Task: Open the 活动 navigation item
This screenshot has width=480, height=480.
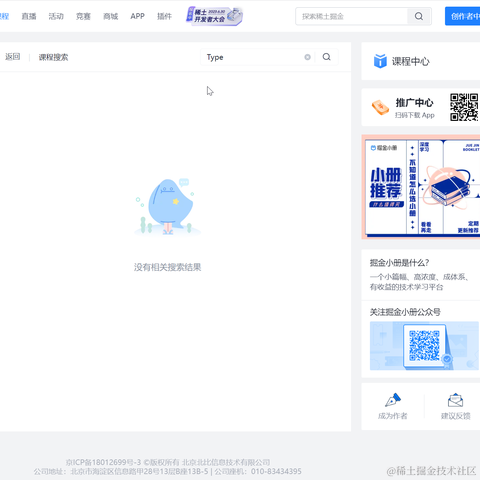Action: [x=56, y=16]
